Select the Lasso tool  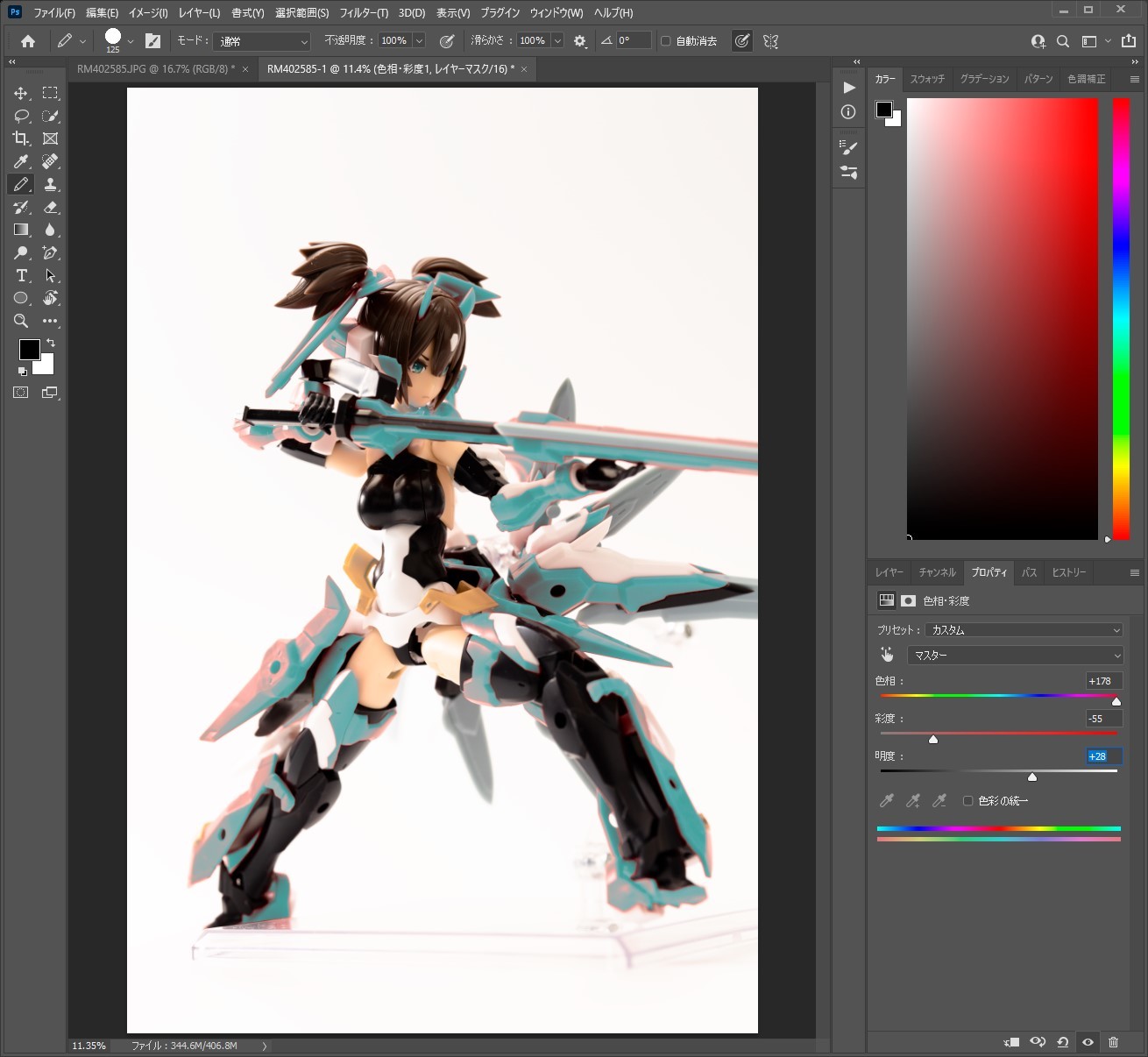21,116
